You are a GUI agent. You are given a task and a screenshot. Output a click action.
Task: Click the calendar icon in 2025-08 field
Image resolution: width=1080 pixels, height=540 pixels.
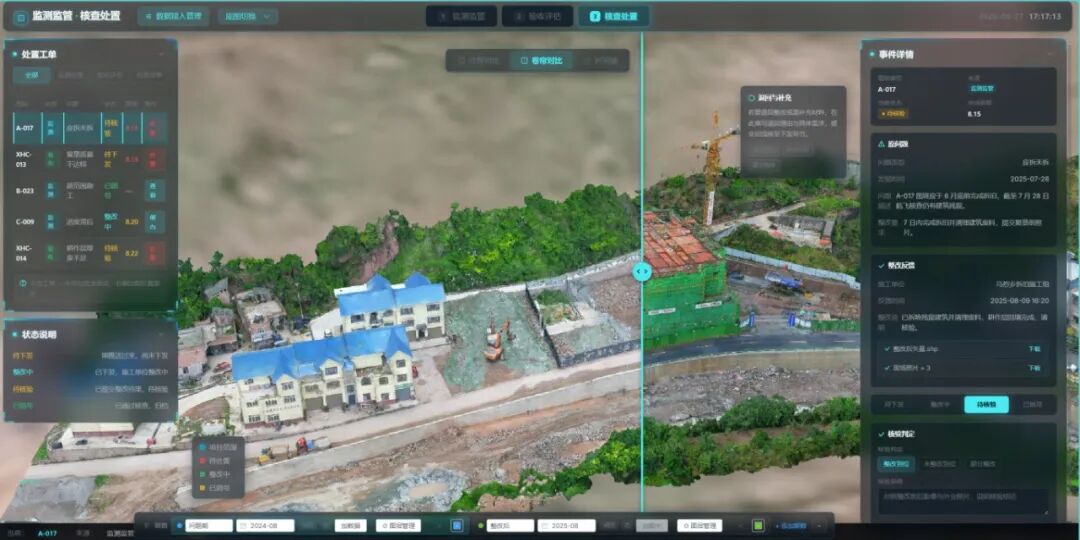(x=546, y=526)
